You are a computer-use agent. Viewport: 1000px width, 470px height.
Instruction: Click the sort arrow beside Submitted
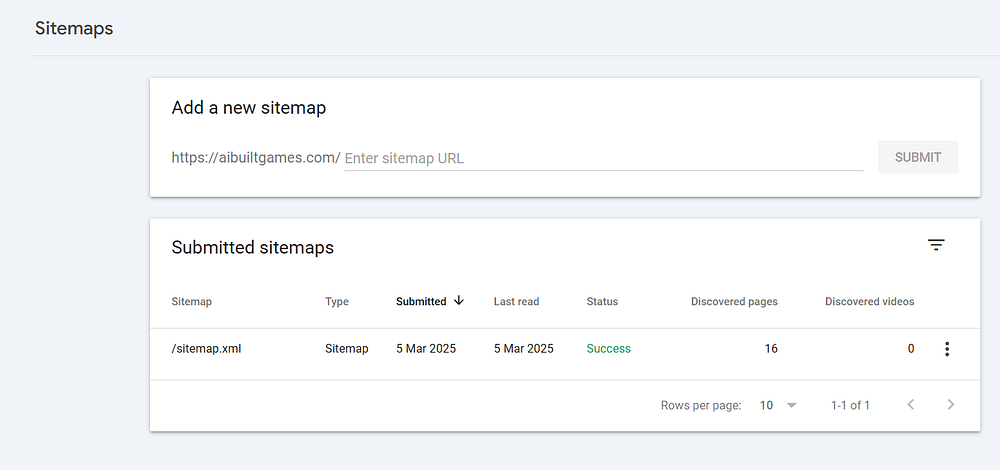pos(459,300)
